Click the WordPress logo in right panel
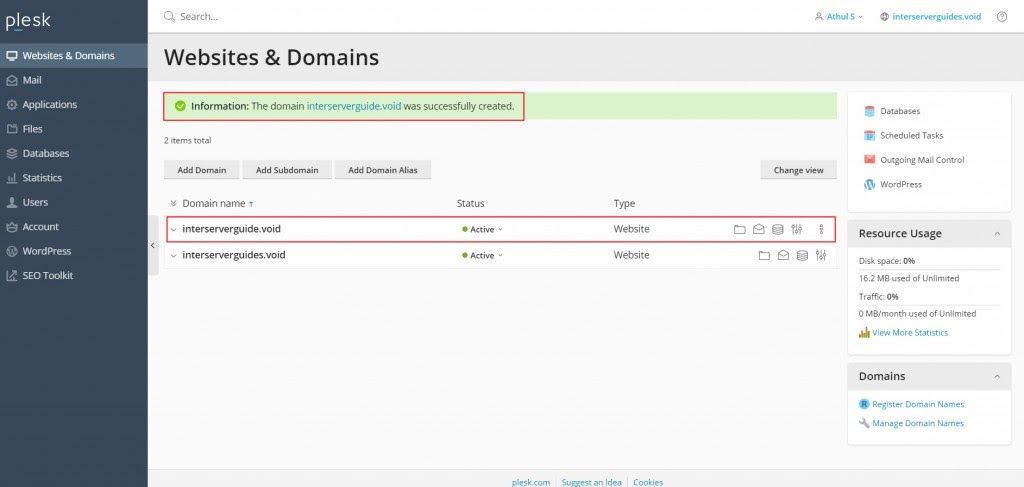The width and height of the screenshot is (1024, 487). click(869, 185)
